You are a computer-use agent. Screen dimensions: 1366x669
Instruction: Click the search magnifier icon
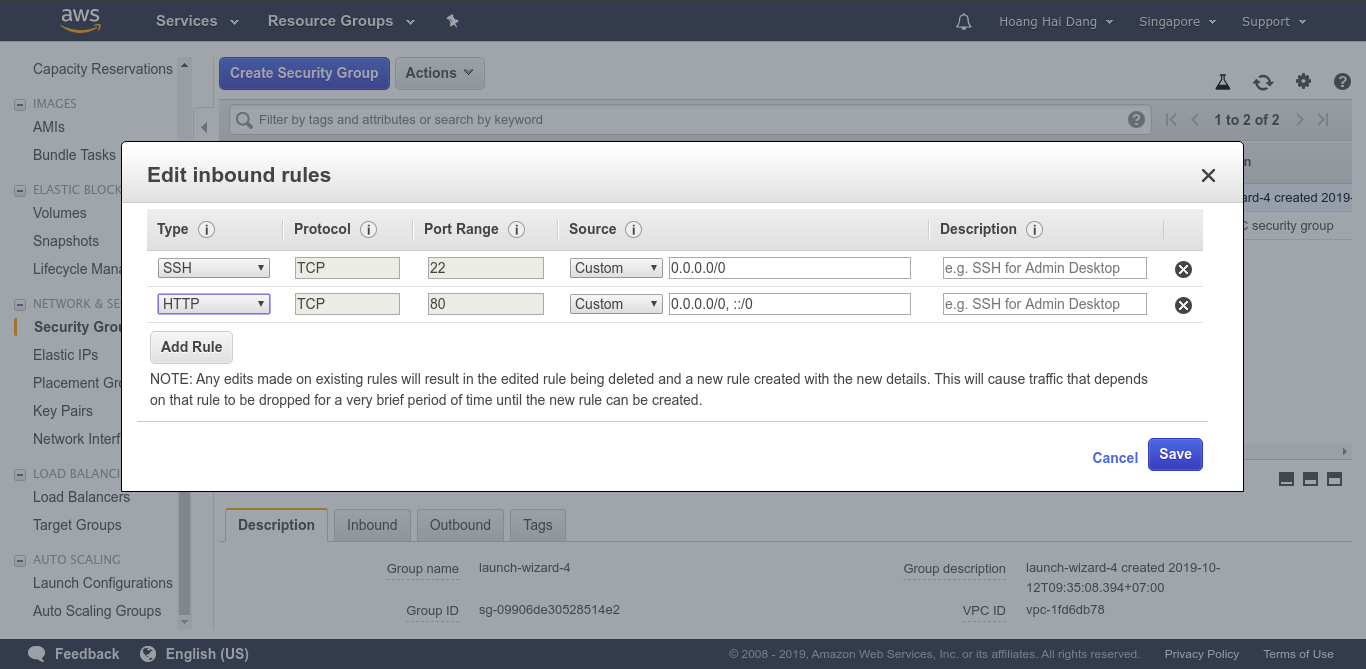(244, 120)
